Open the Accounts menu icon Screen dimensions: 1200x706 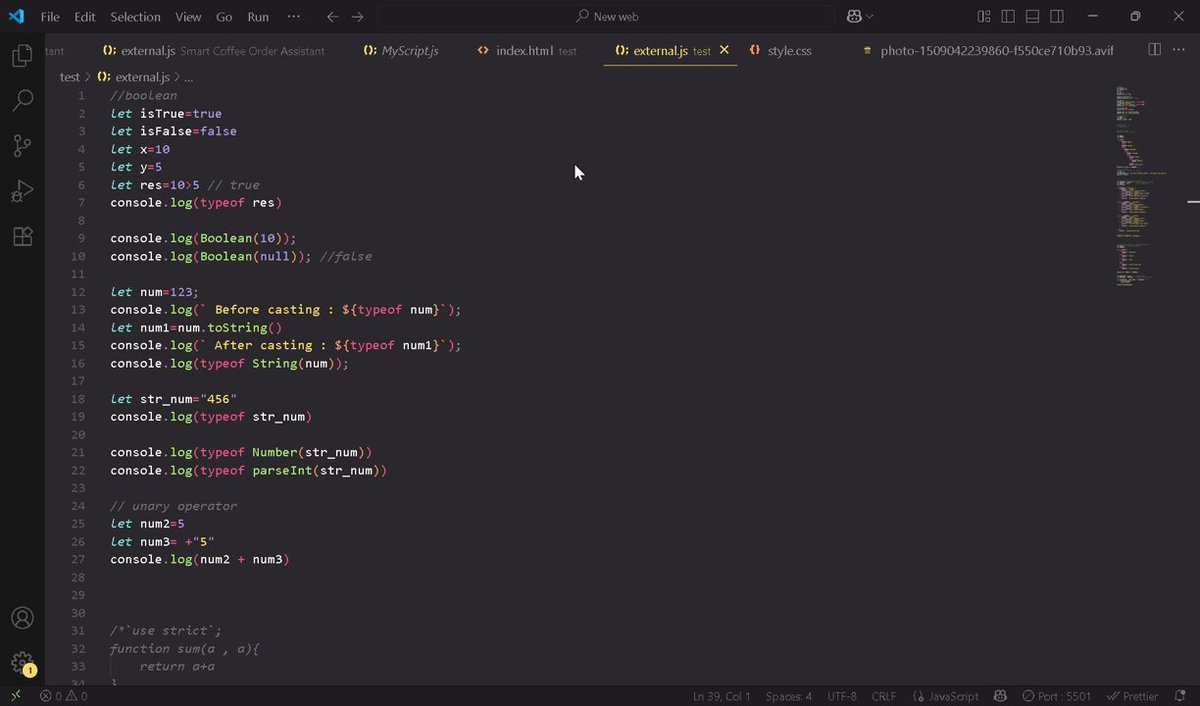(22, 618)
